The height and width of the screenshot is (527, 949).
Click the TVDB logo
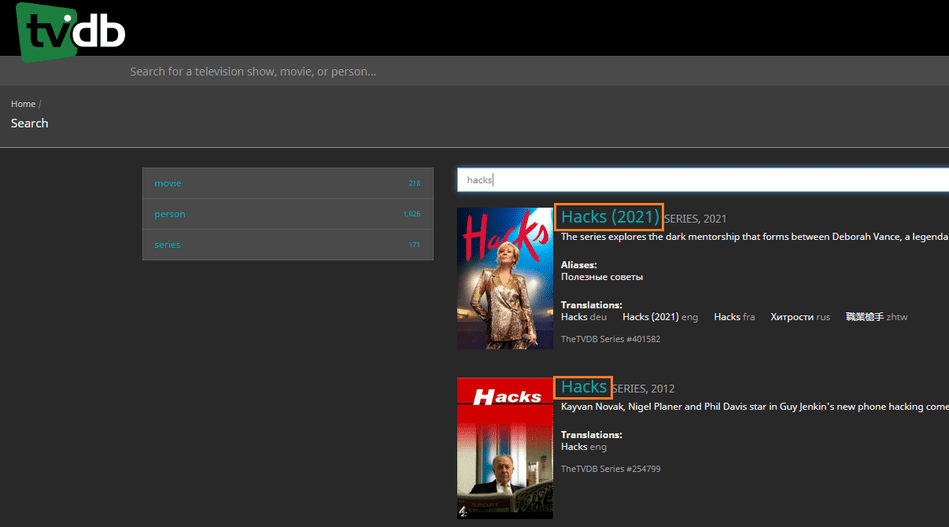click(70, 31)
